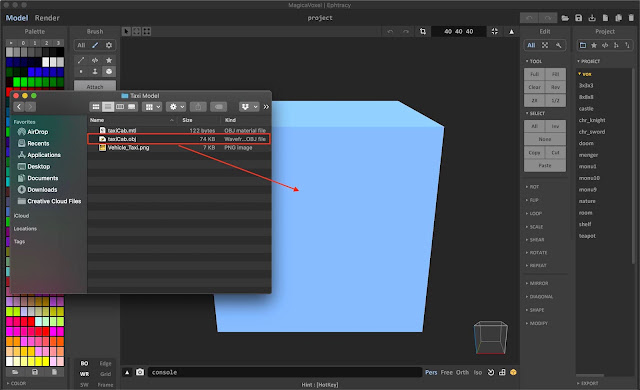Toggle WR display option

click(84, 374)
